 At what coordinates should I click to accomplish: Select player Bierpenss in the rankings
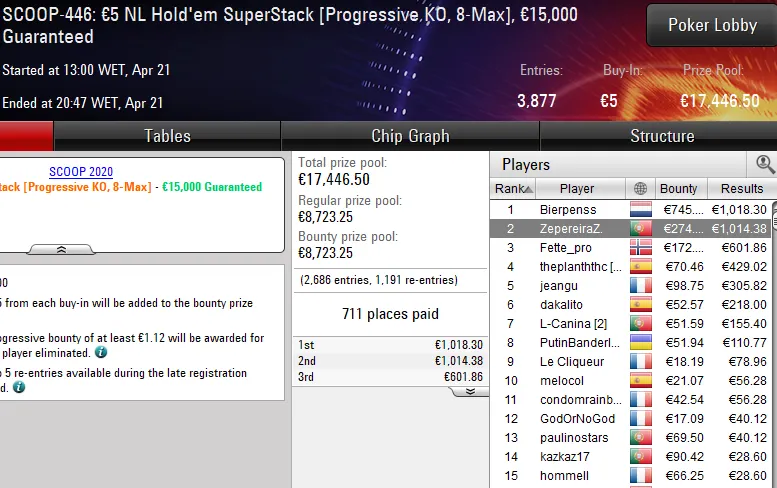[x=567, y=210]
